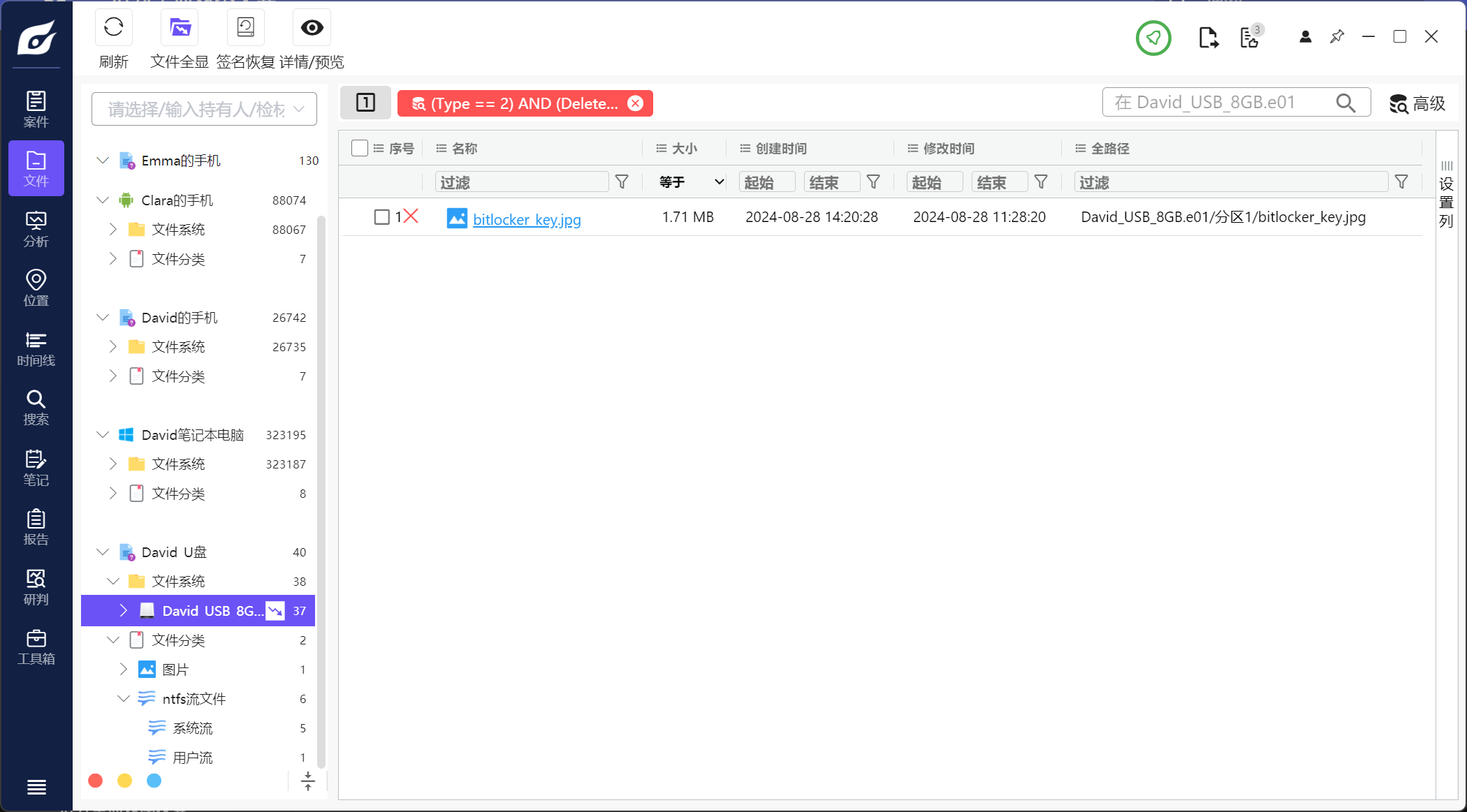Expand Clara的手机 文件系统 folder
Screen dimensions: 1467x812
click(x=113, y=229)
